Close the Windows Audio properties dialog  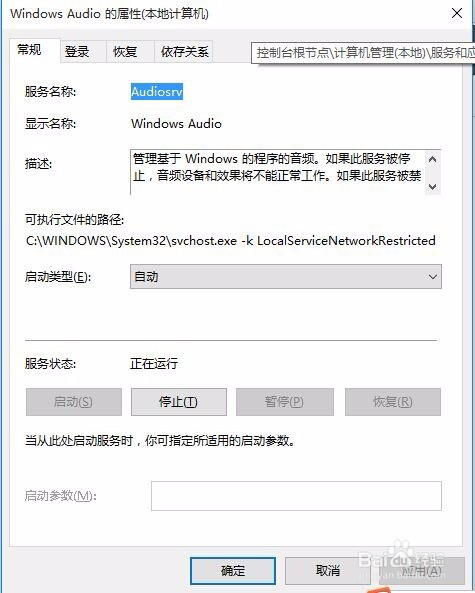click(x=457, y=14)
